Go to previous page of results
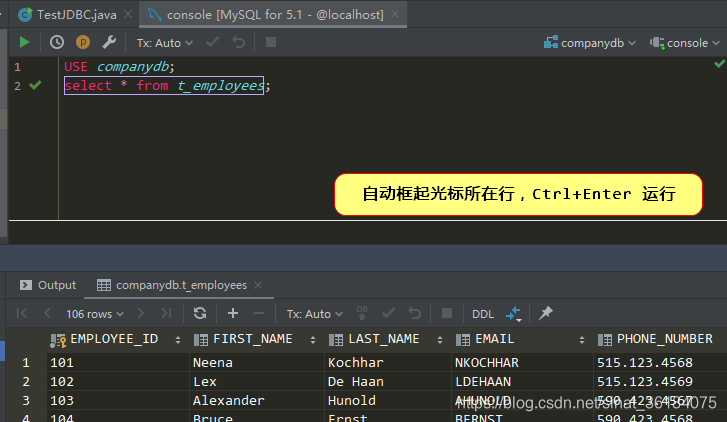The height and width of the screenshot is (422, 727). (47, 313)
